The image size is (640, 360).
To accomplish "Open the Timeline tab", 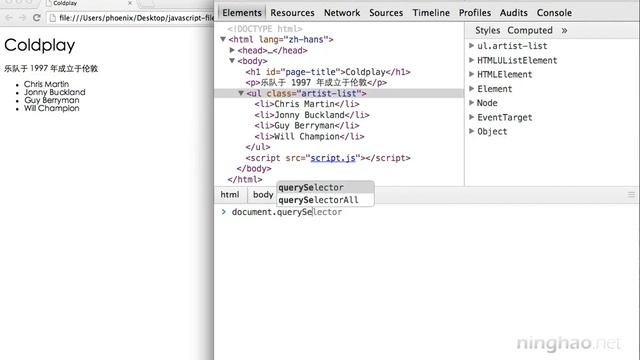I will 431,13.
